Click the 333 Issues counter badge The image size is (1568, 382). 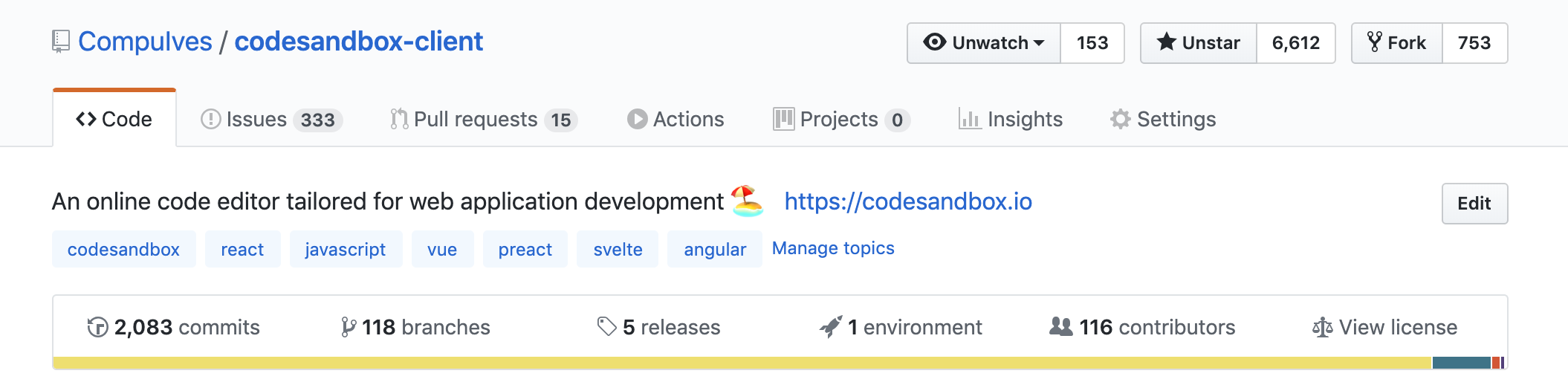[x=318, y=120]
